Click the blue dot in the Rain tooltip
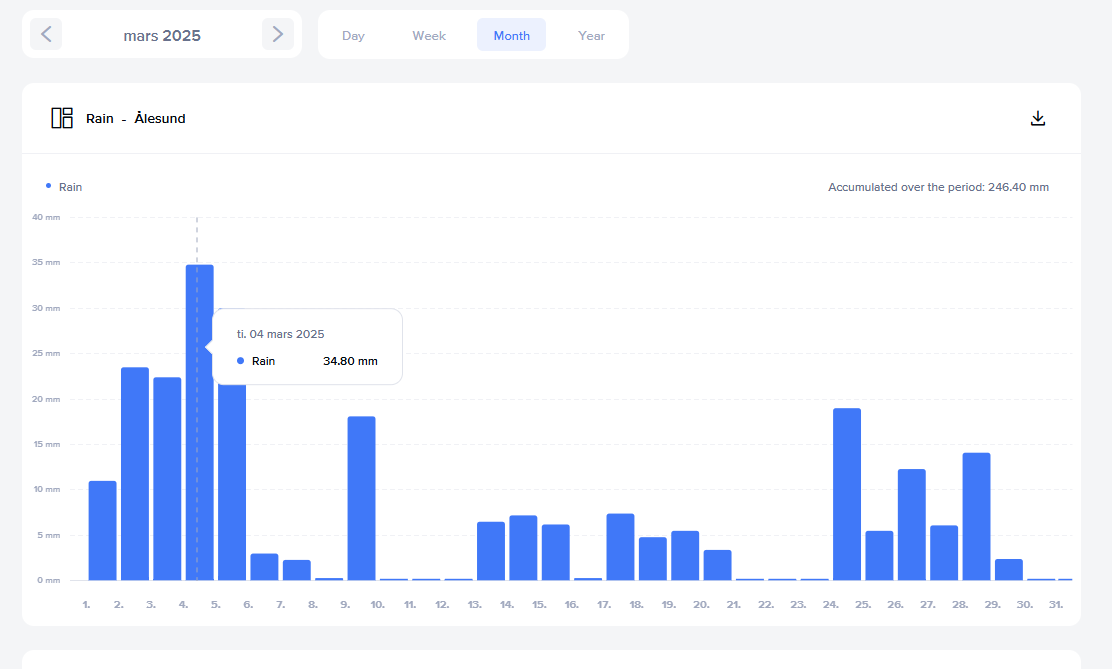 [x=241, y=361]
